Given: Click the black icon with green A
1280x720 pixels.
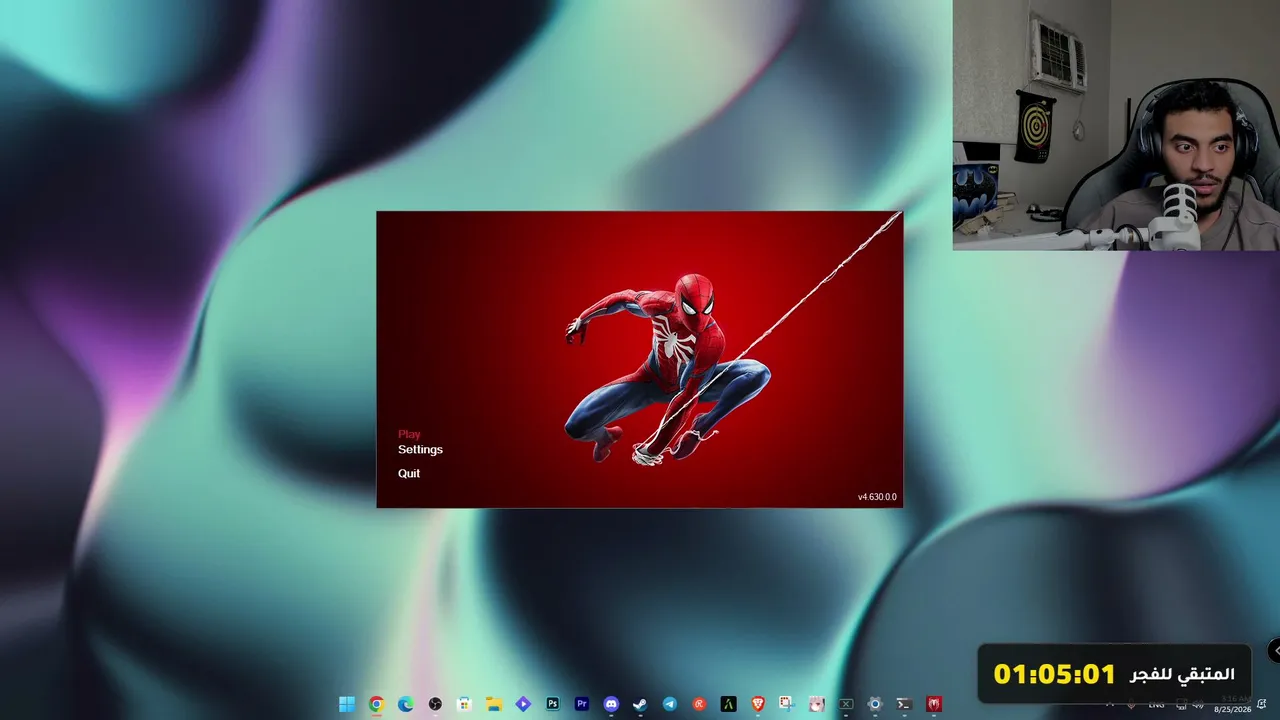Looking at the screenshot, I should click(729, 704).
